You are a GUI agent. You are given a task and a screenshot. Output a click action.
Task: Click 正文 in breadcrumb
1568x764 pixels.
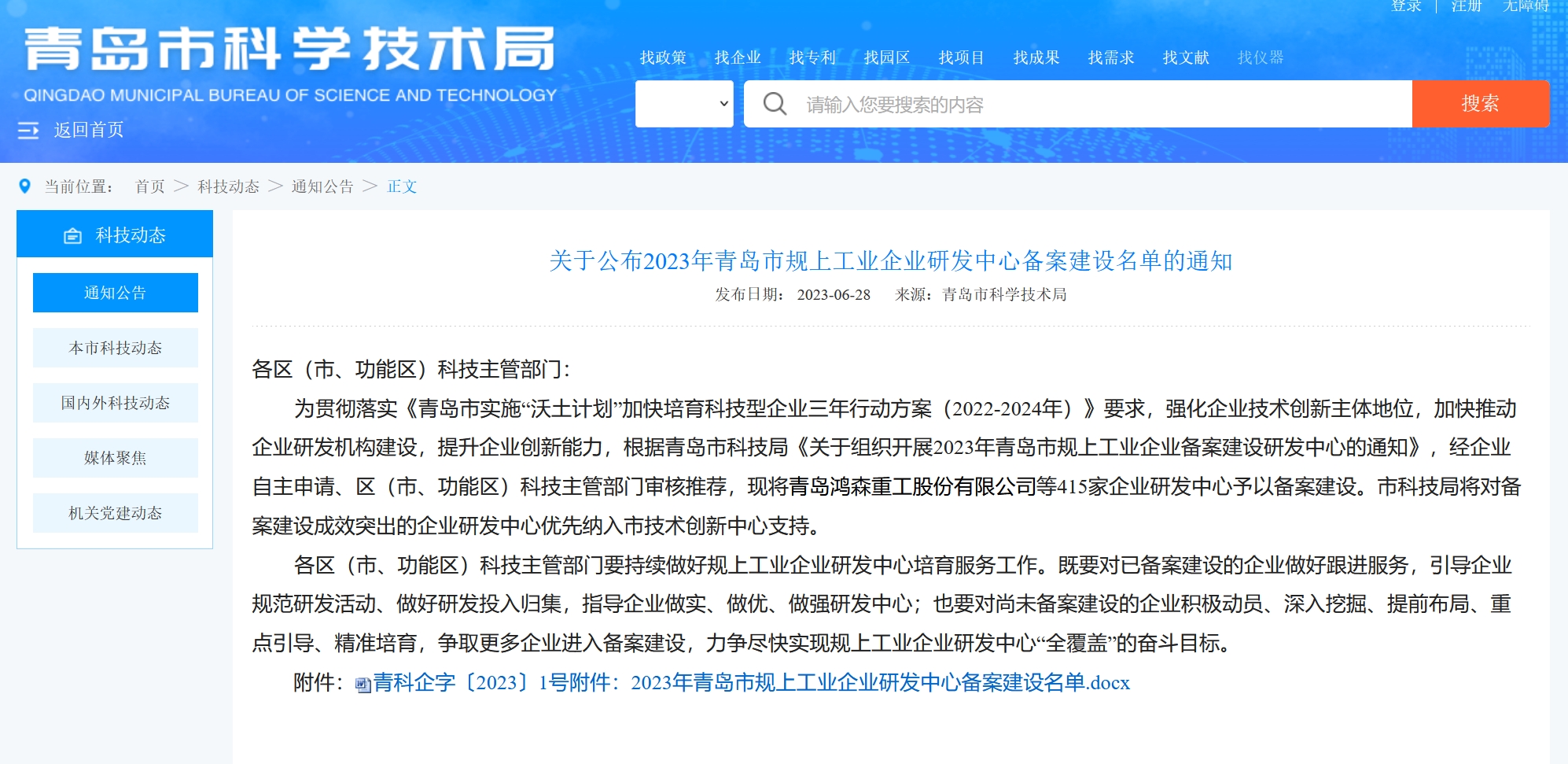click(x=402, y=186)
